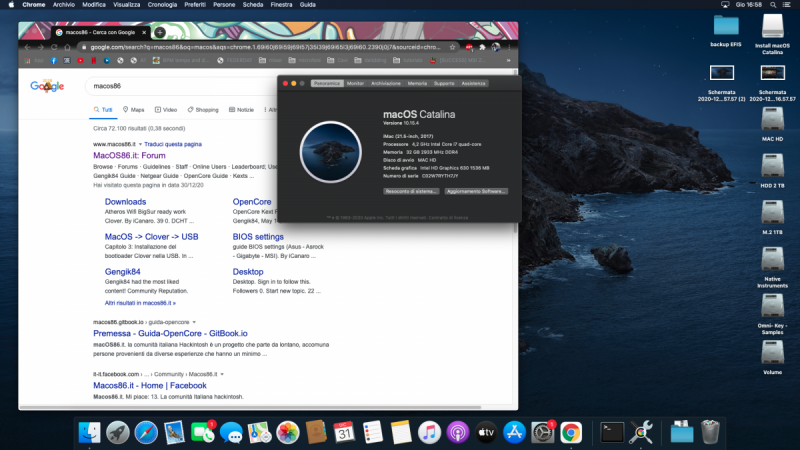Open MacOS86.it: Forum search result
The width and height of the screenshot is (800, 450).
[129, 156]
